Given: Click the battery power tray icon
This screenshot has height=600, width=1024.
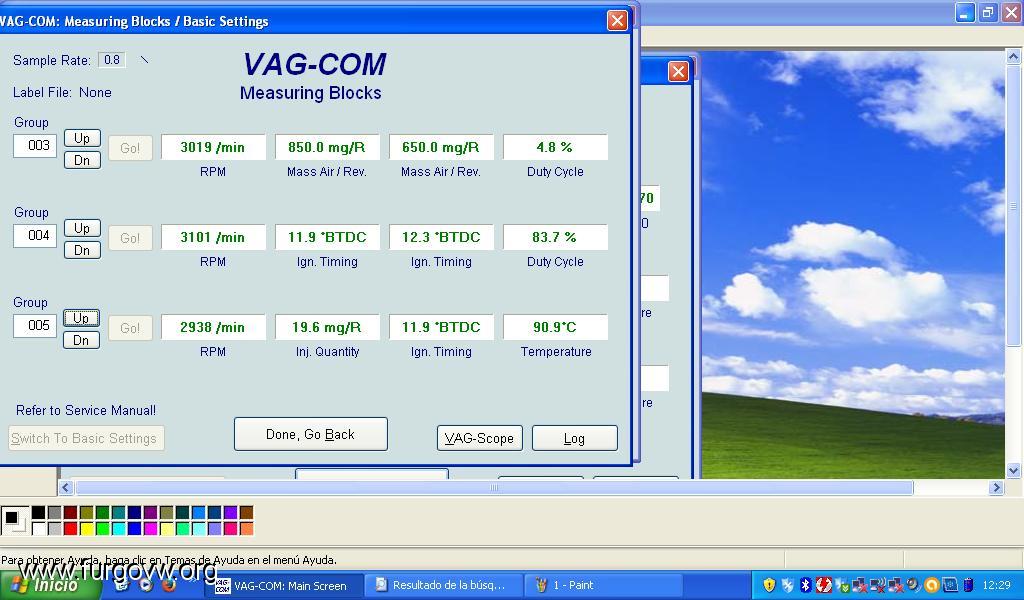Looking at the screenshot, I should coord(968,585).
